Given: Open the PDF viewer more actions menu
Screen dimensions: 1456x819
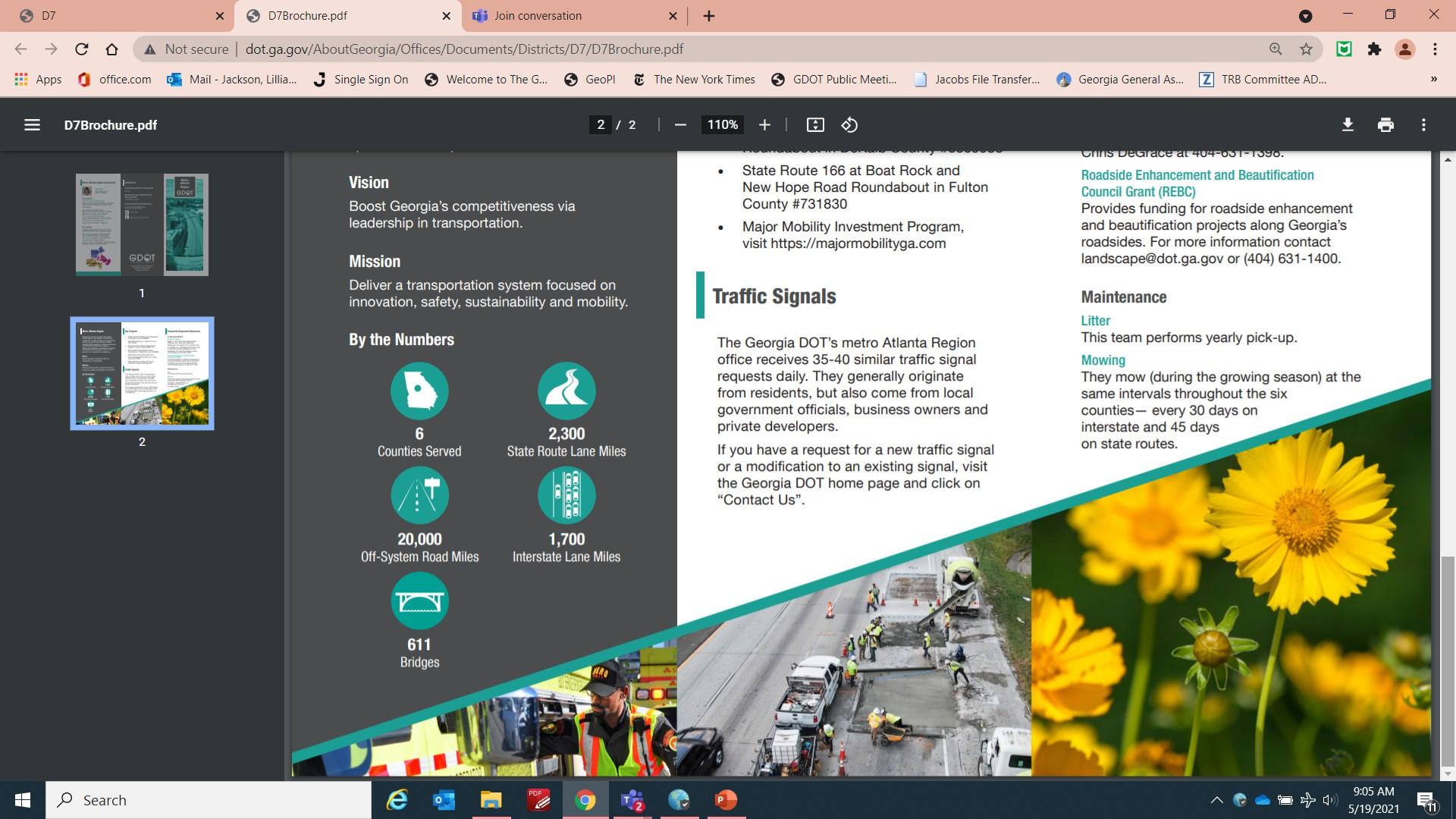Looking at the screenshot, I should pyautogui.click(x=1423, y=125).
